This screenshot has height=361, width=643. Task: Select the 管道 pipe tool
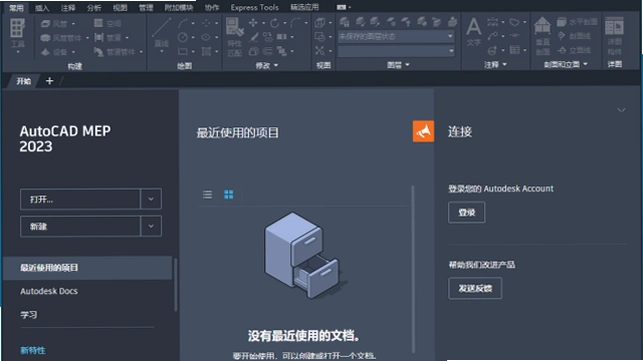(x=107, y=38)
